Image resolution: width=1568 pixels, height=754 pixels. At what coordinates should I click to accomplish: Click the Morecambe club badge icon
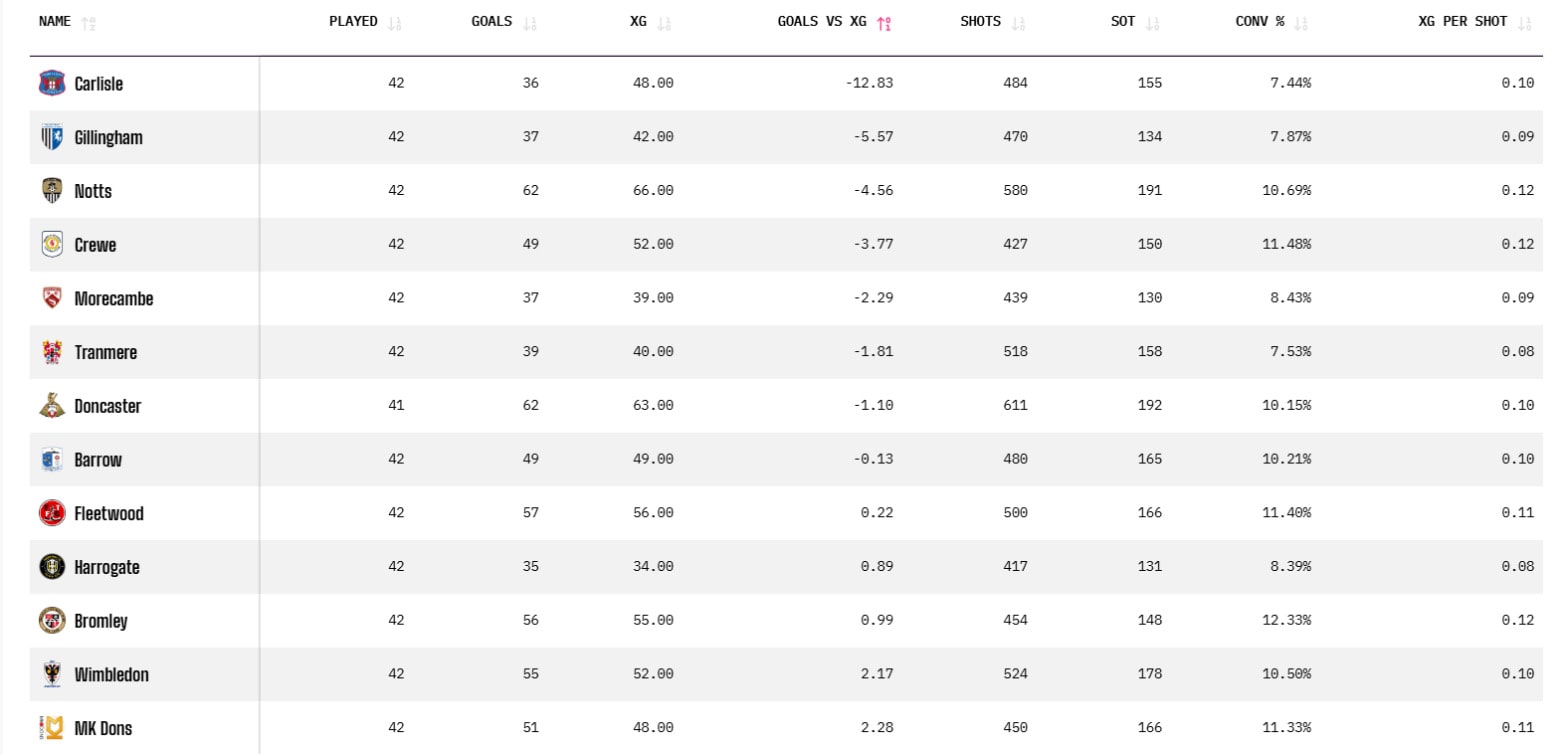51,298
